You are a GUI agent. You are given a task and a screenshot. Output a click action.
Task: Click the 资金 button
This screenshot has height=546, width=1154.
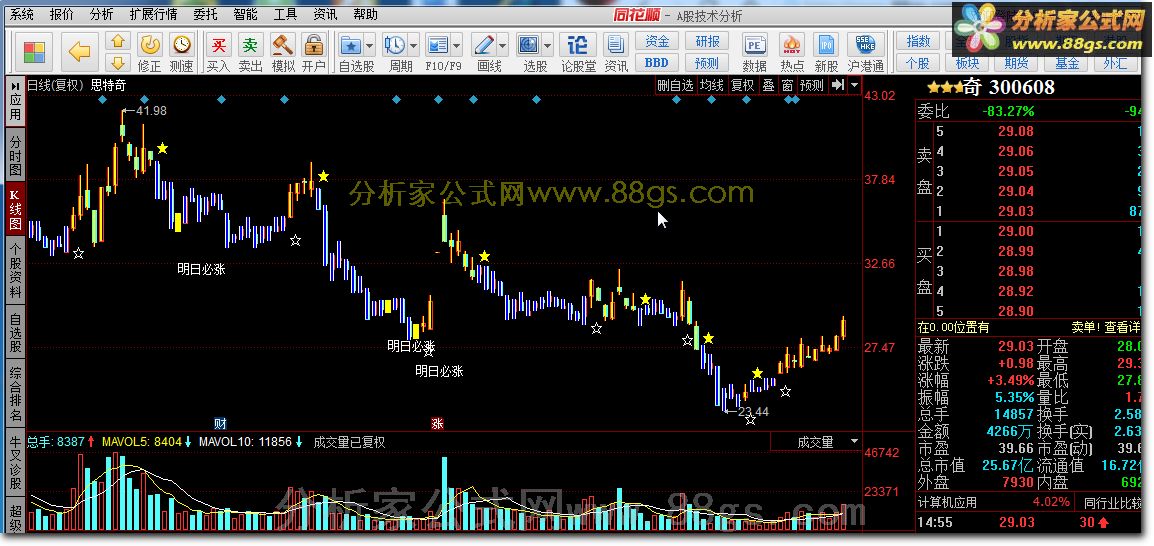pyautogui.click(x=657, y=41)
